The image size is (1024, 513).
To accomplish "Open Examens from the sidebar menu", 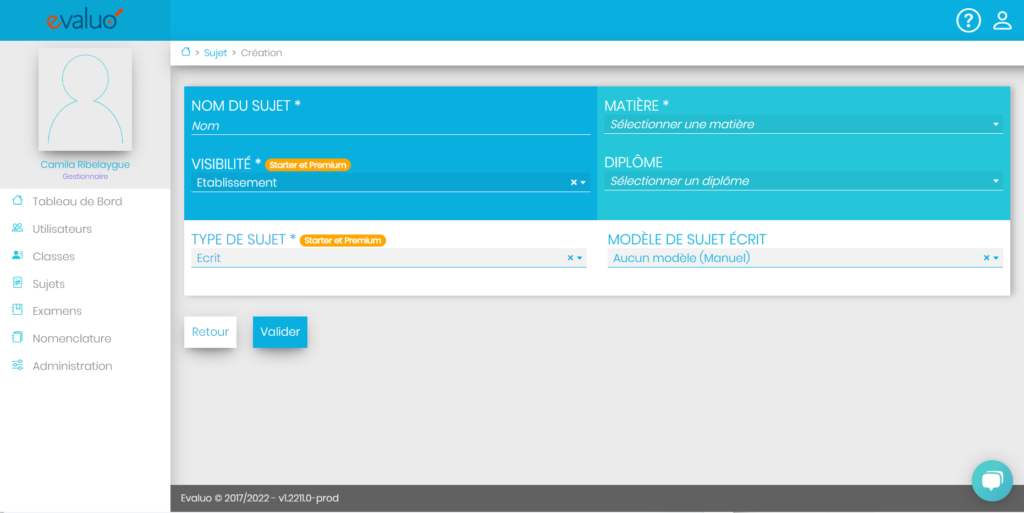I will tap(56, 311).
